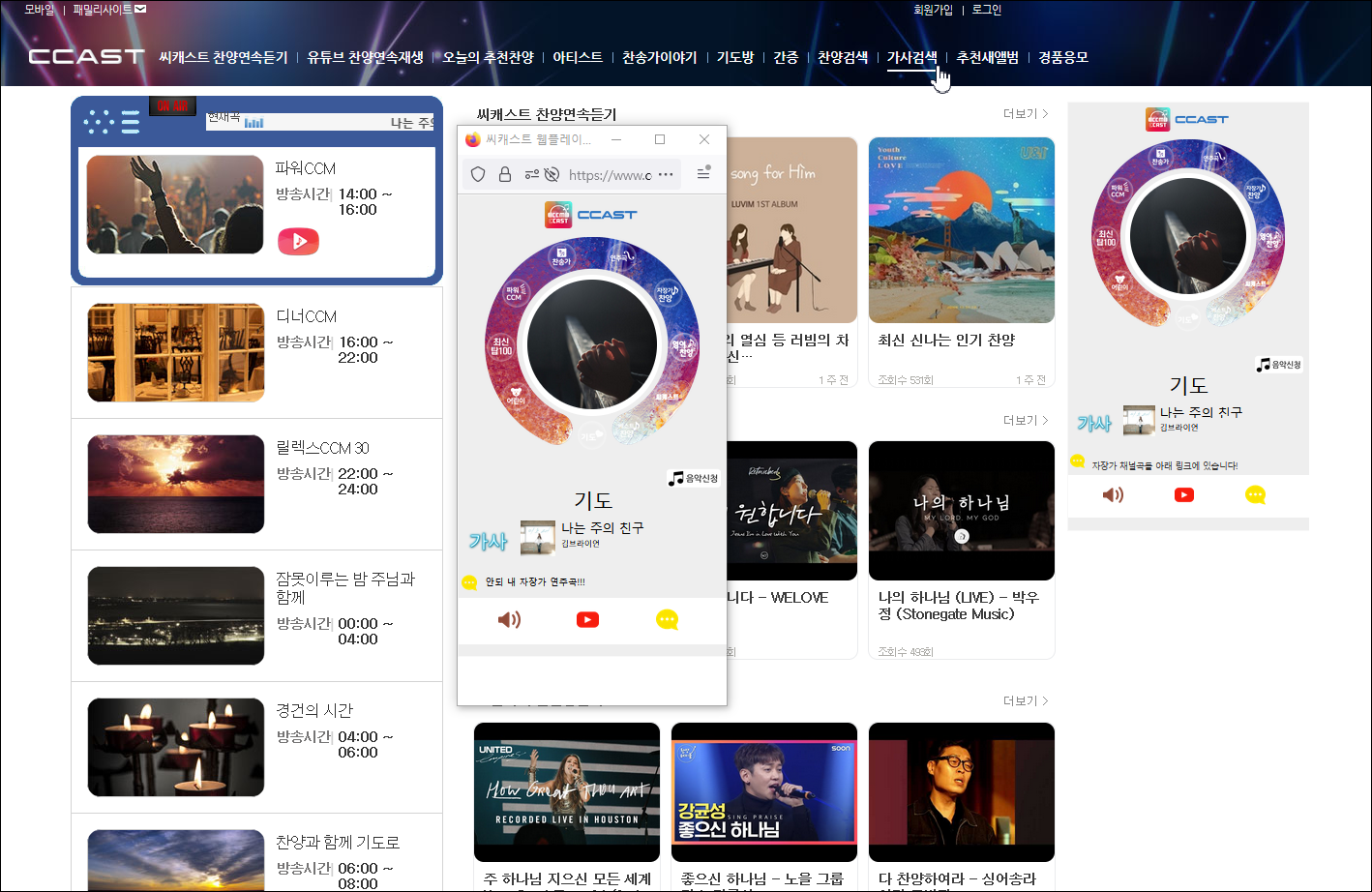Viewport: 1372px width, 892px height.
Task: Open 나의 하나님 (LIVE) video card
Action: click(962, 550)
